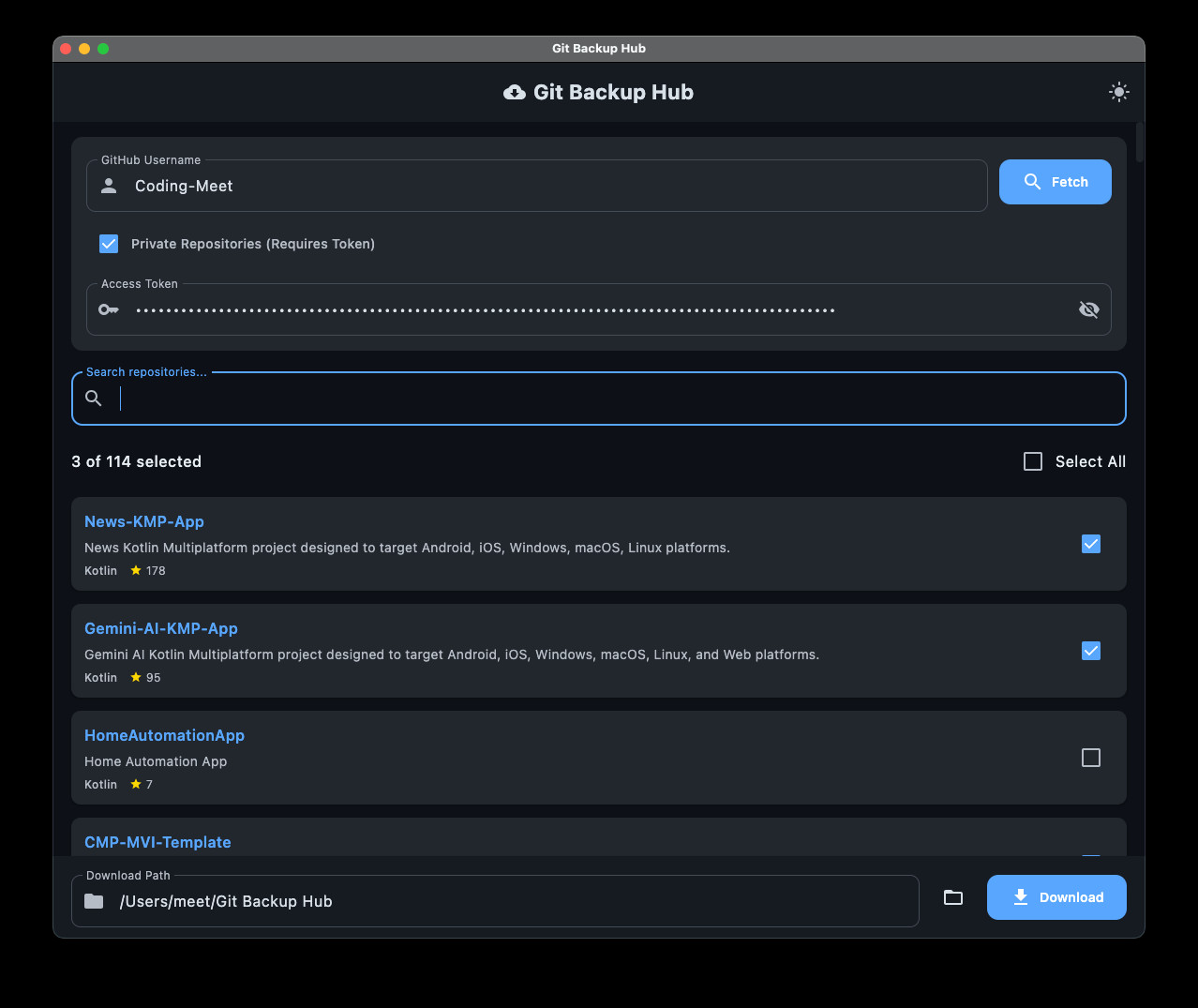Click the vertical scrollbar thumb

tap(1140, 143)
